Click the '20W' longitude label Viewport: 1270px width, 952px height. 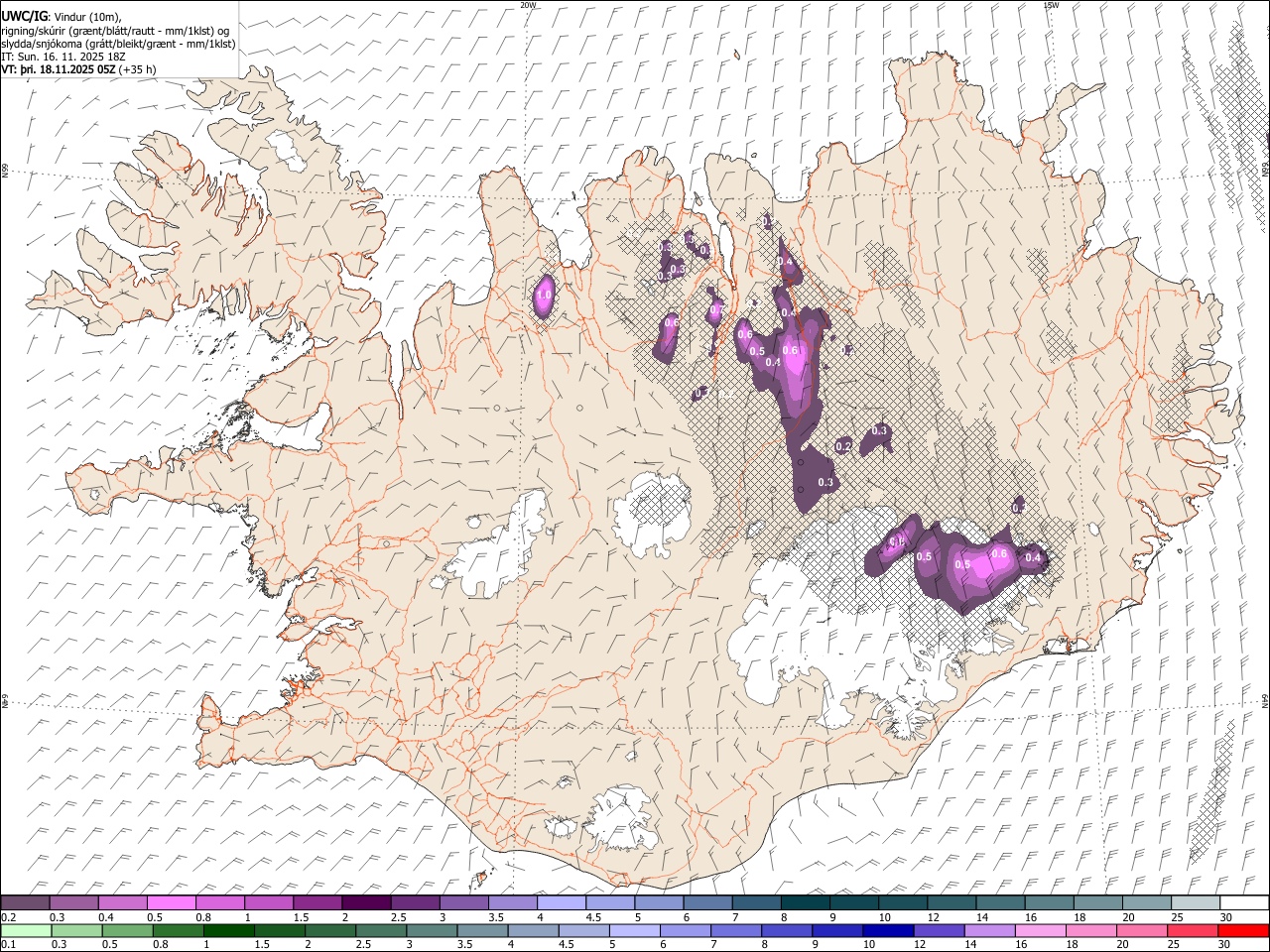point(528,5)
